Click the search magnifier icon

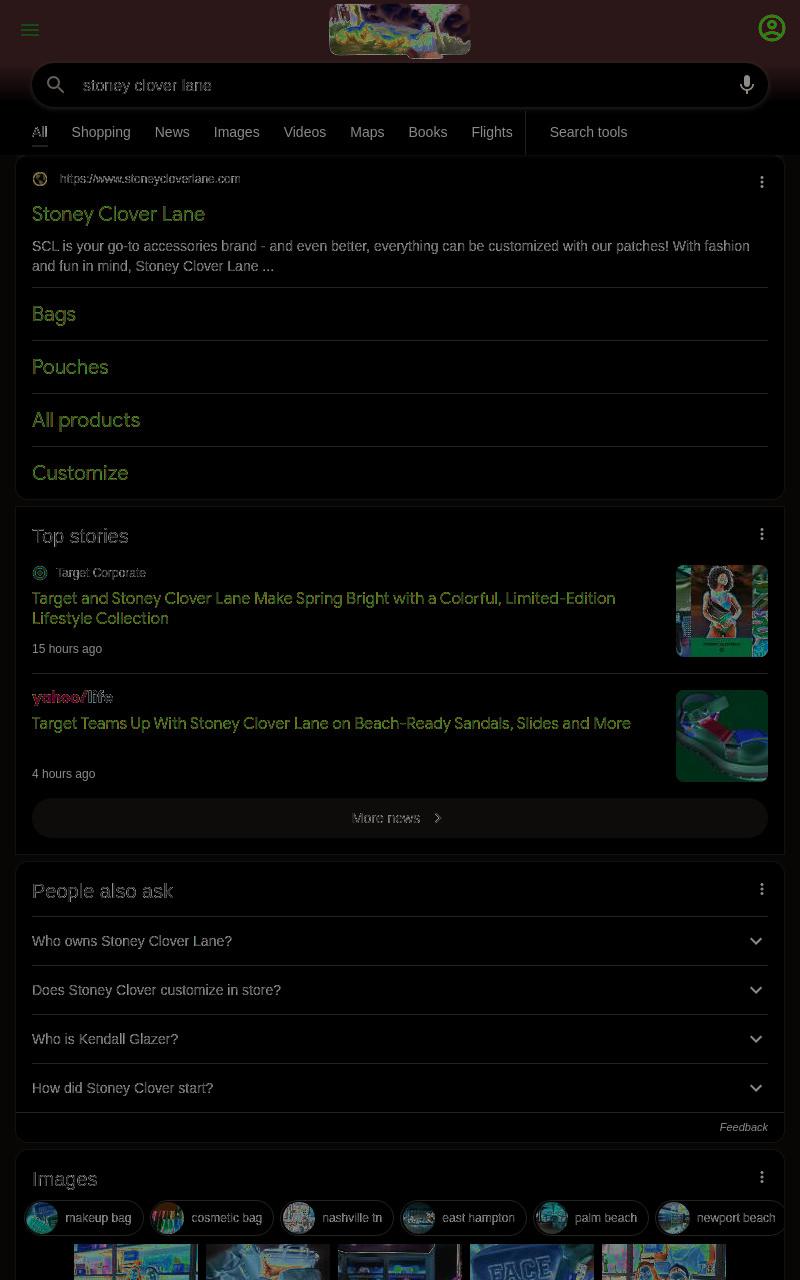pos(56,85)
